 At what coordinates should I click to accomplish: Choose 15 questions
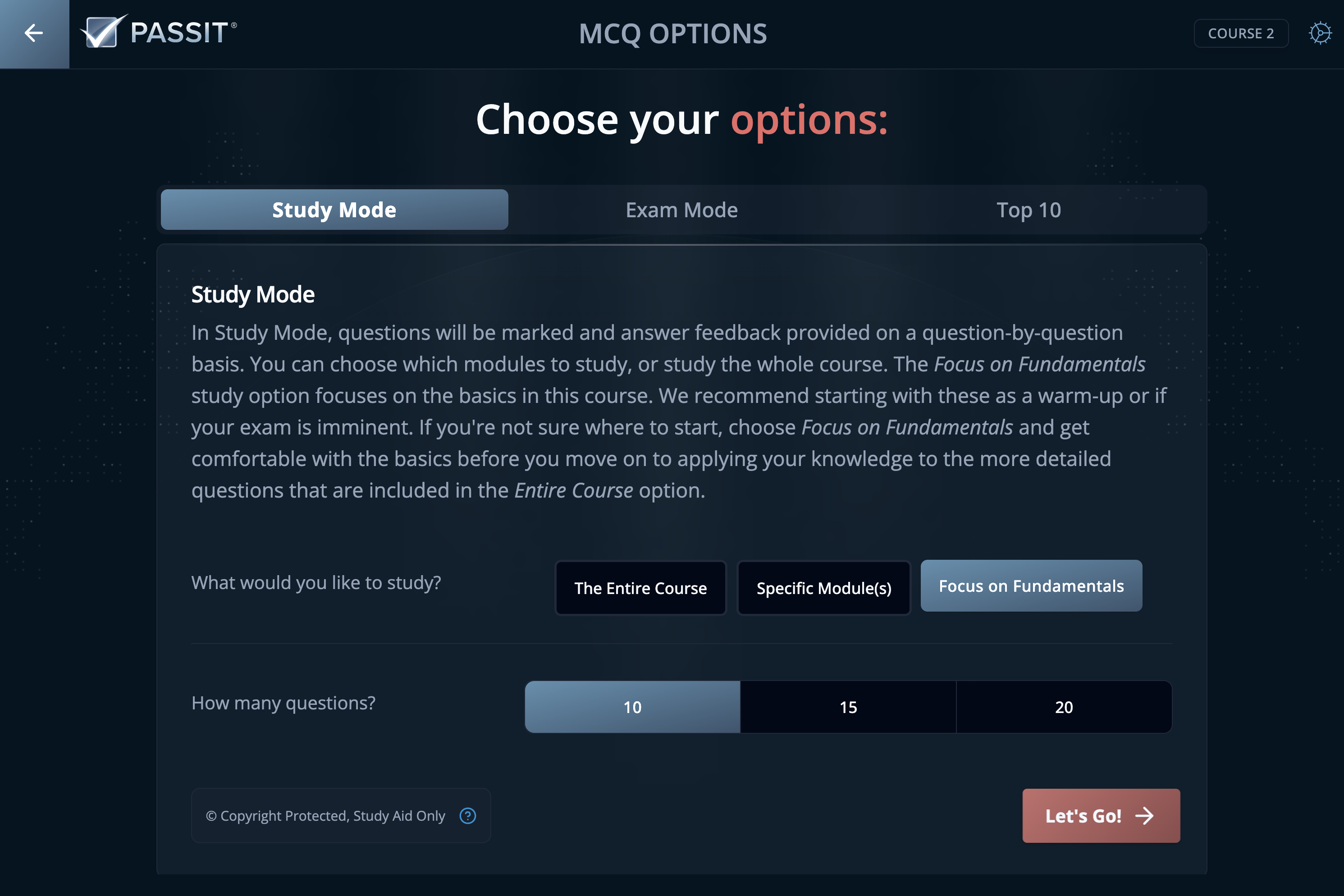[x=848, y=707]
